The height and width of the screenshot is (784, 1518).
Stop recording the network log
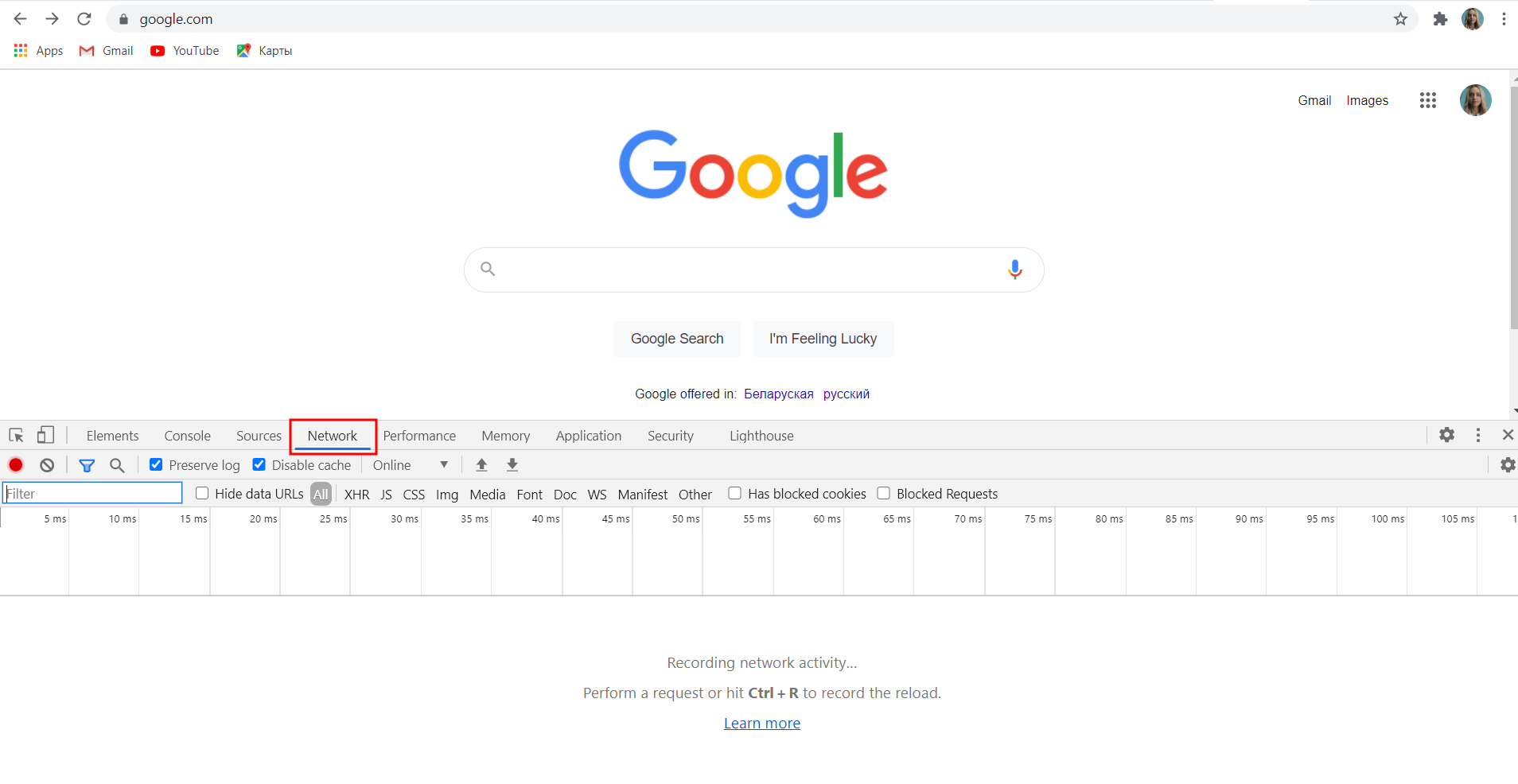pyautogui.click(x=16, y=465)
